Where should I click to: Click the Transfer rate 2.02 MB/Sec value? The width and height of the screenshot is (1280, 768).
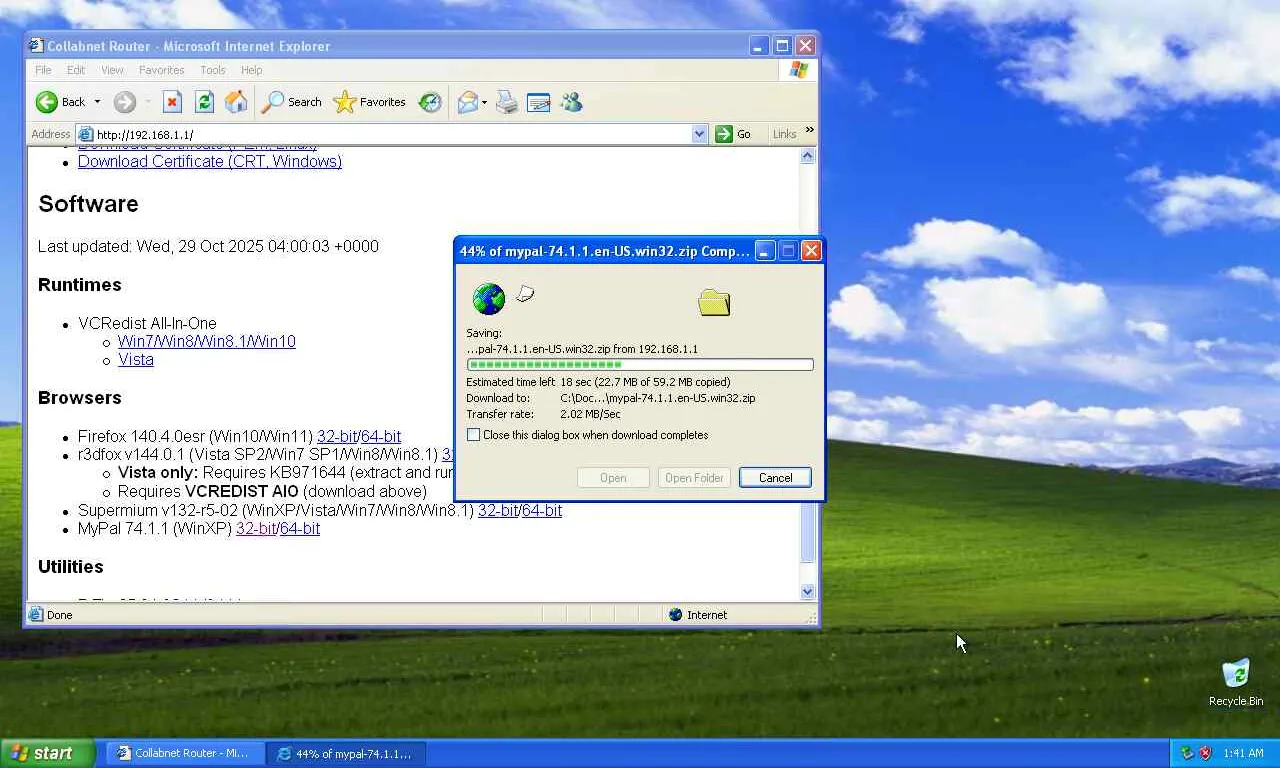pyautogui.click(x=590, y=414)
